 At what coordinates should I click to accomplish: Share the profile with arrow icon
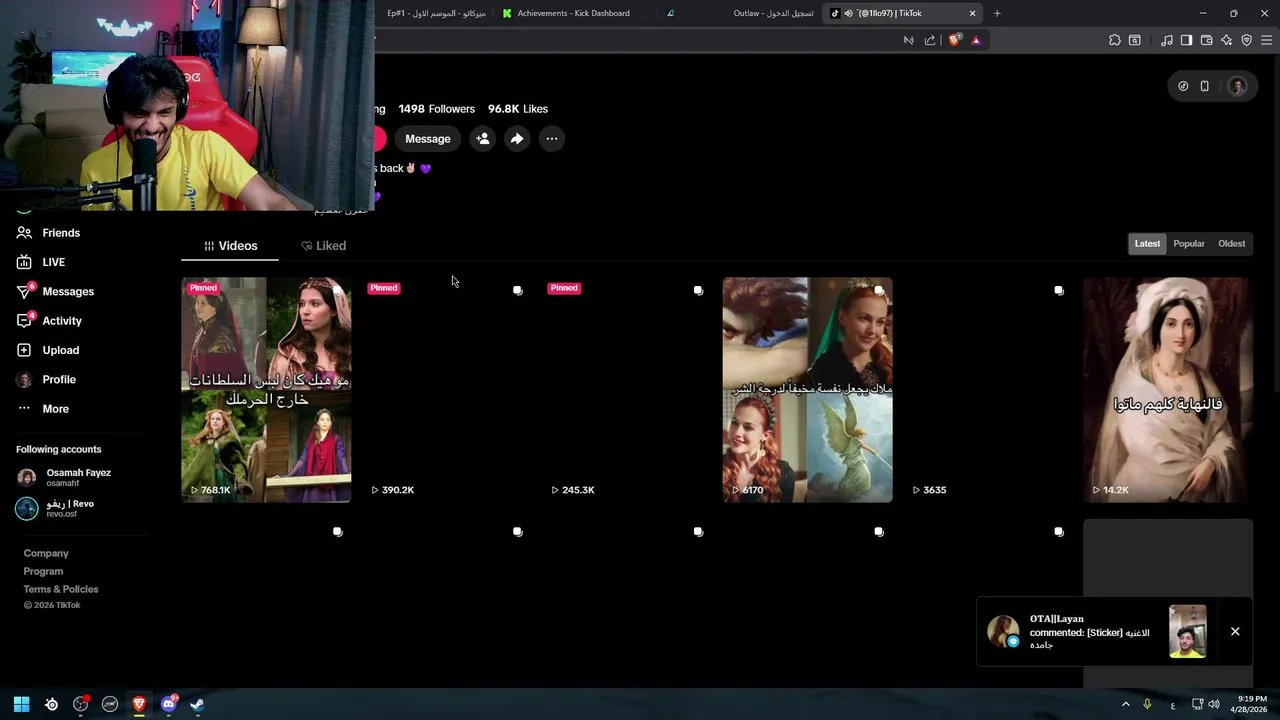coord(517,139)
